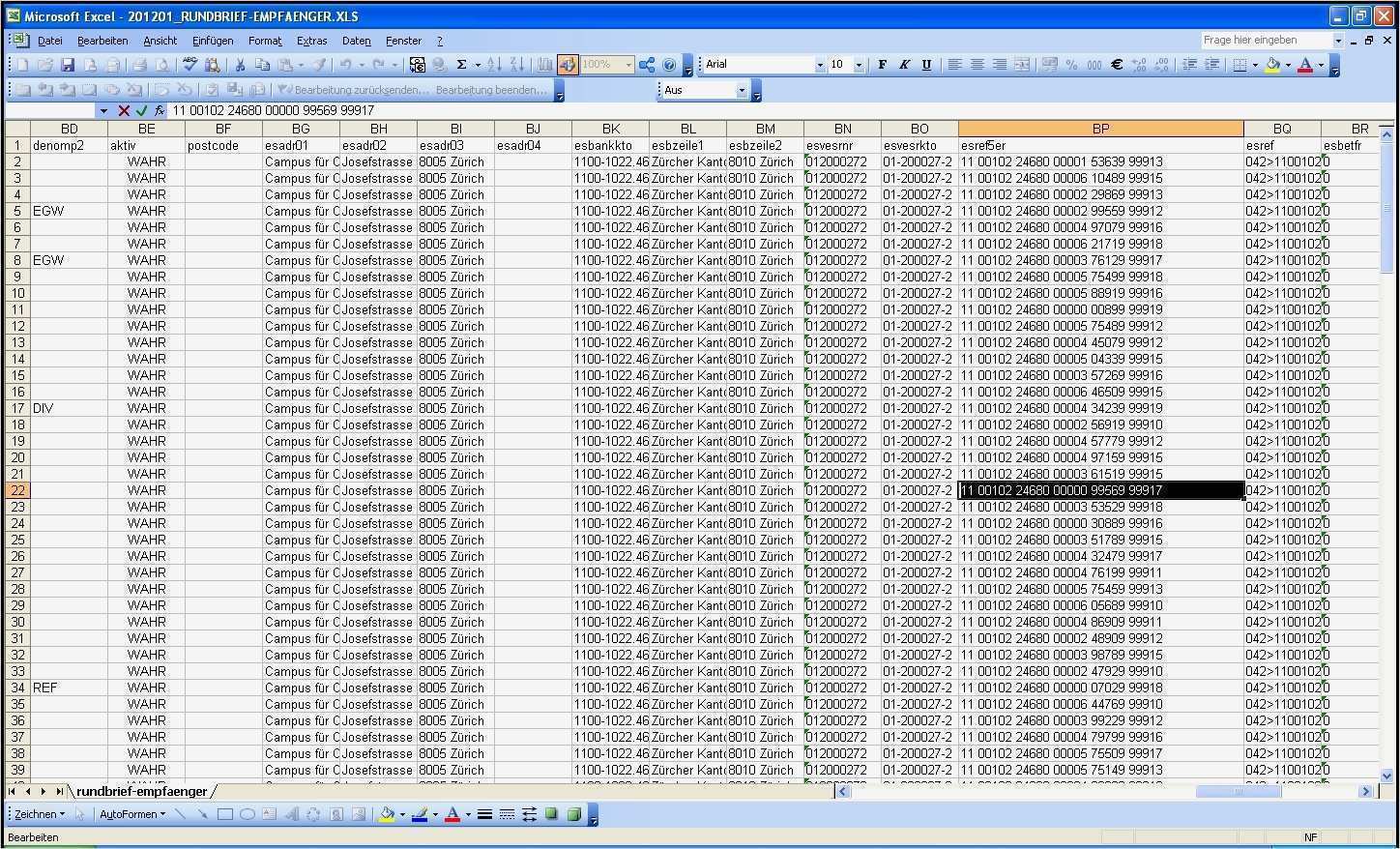
Task: Toggle centered paragraph alignment
Action: tap(977, 64)
